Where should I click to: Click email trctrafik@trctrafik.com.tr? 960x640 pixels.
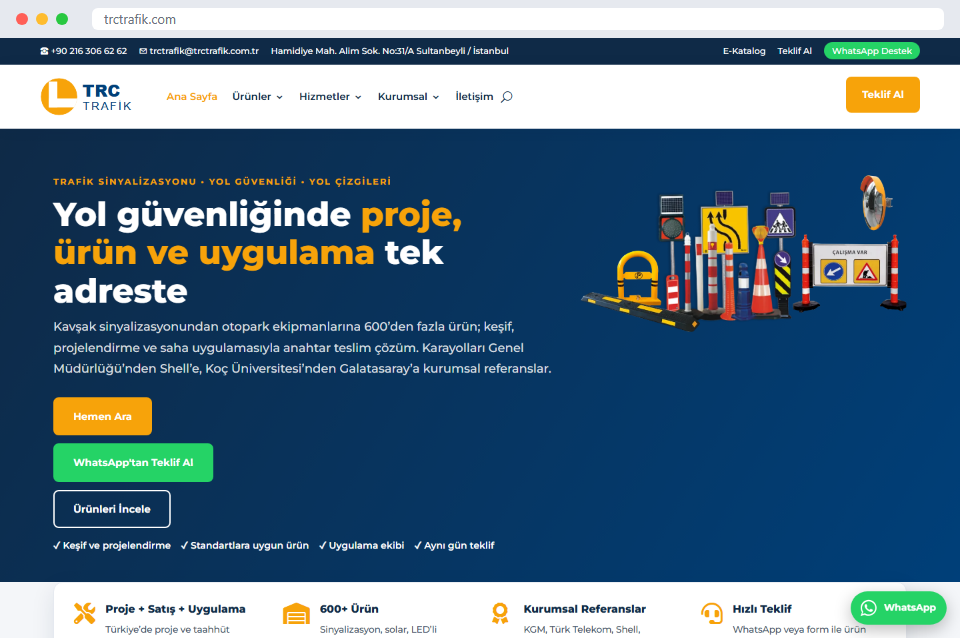[x=204, y=51]
